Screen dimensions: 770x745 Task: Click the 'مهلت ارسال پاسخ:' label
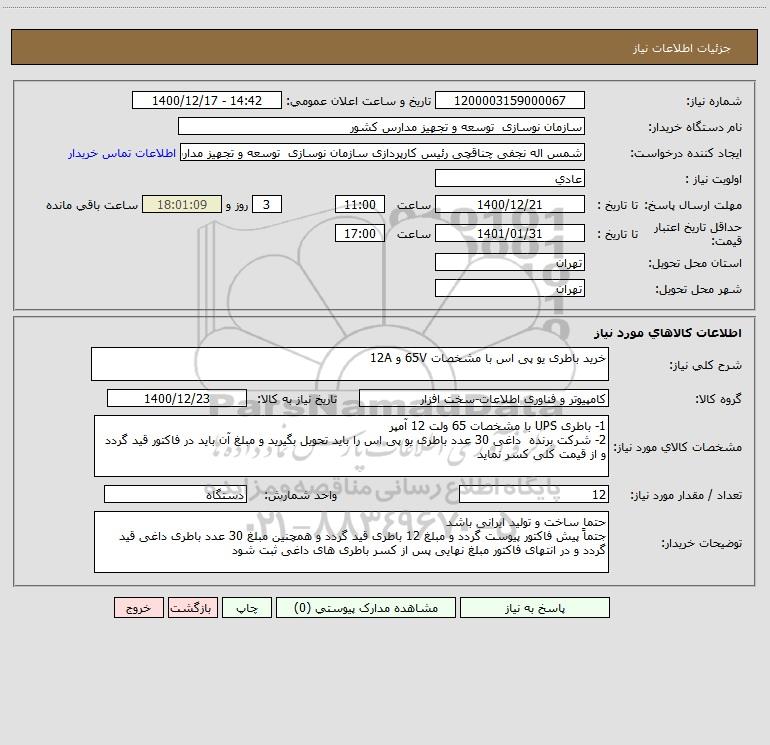click(x=693, y=205)
